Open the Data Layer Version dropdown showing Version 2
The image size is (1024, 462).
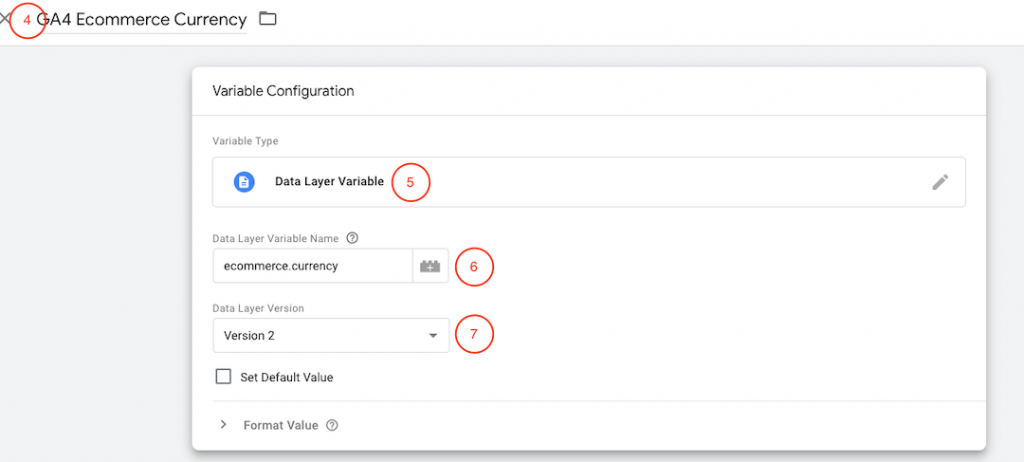(320, 336)
